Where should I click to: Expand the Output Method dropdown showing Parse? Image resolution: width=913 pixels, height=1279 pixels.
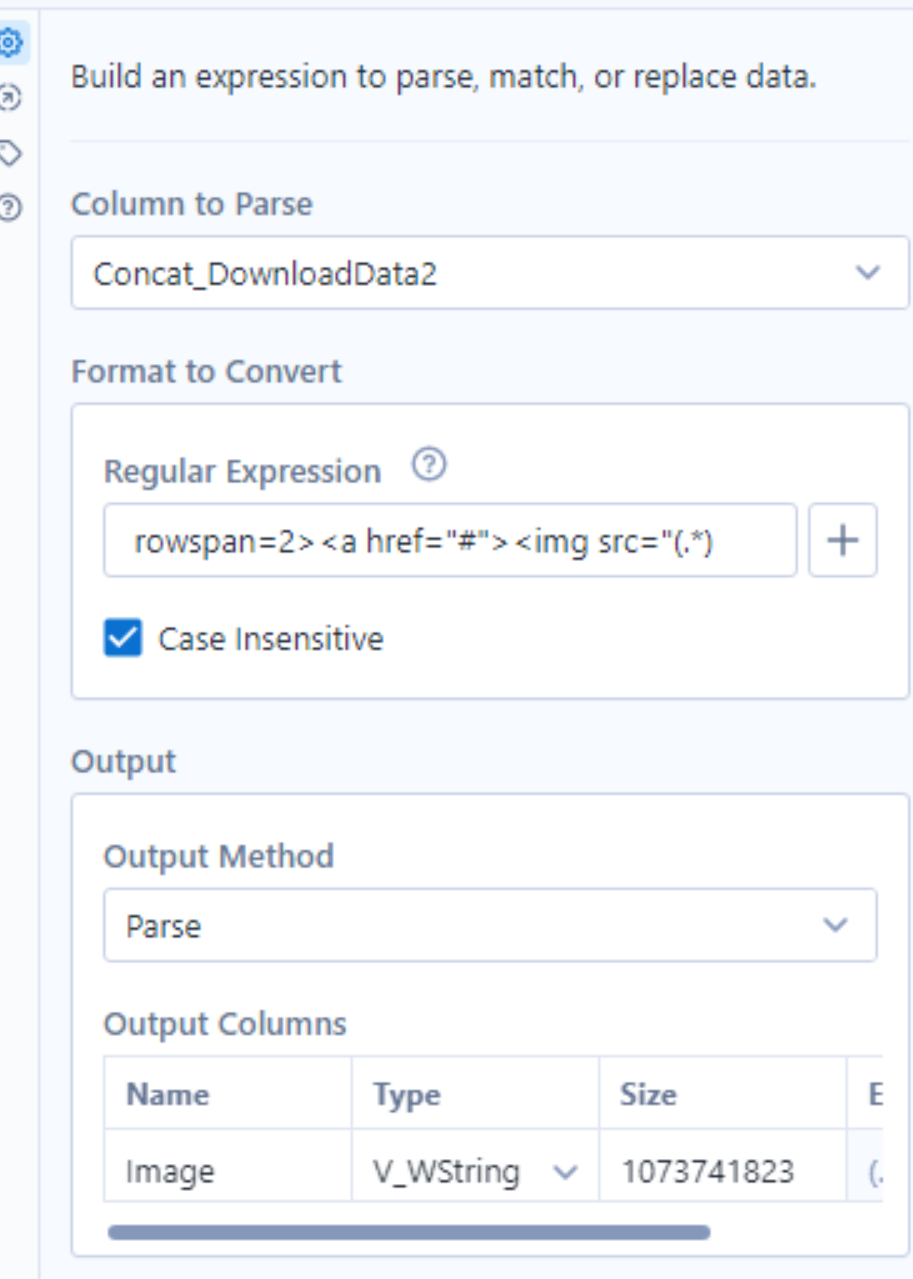pos(490,925)
